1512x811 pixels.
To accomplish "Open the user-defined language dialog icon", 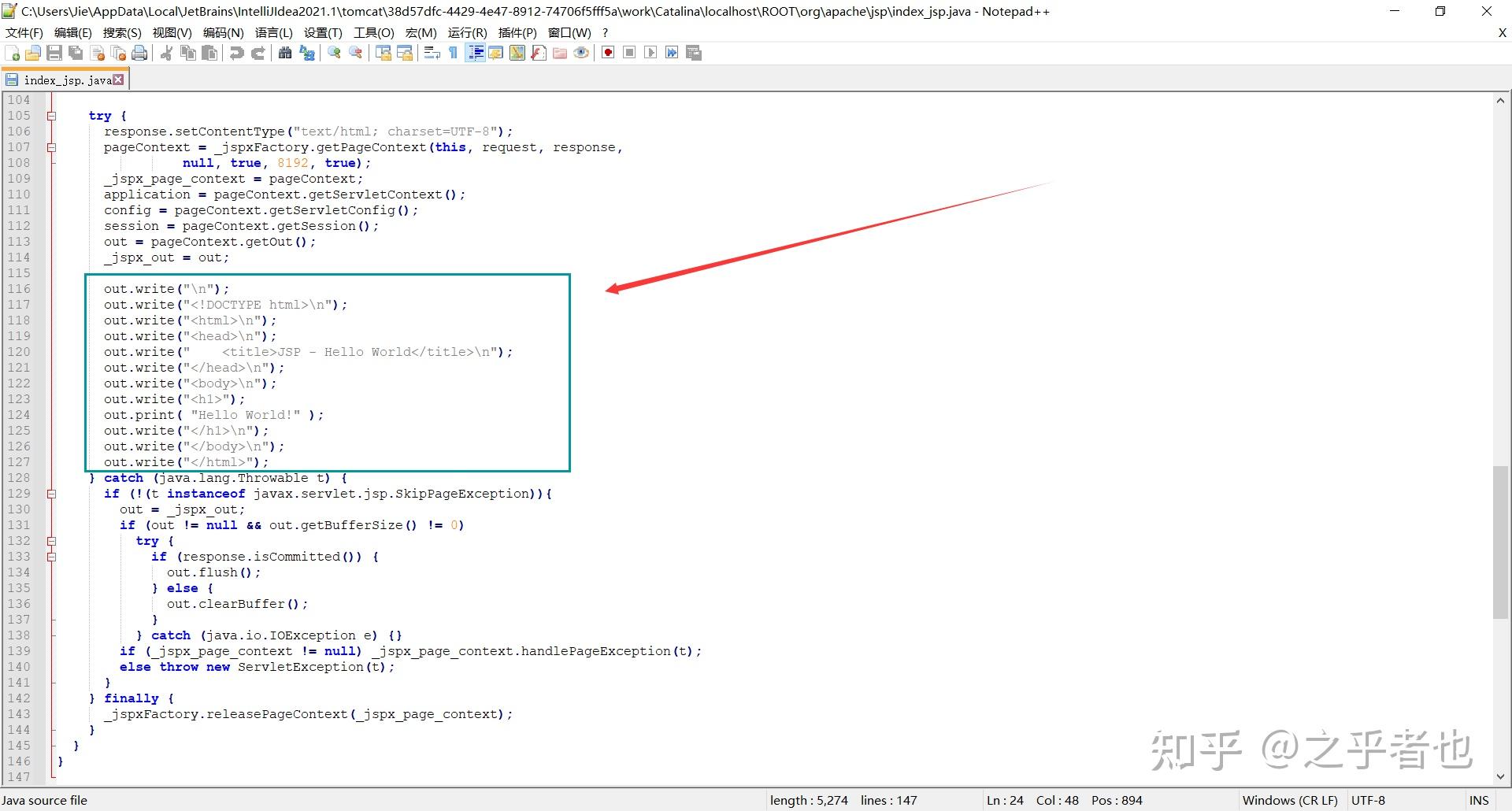I will (x=496, y=53).
